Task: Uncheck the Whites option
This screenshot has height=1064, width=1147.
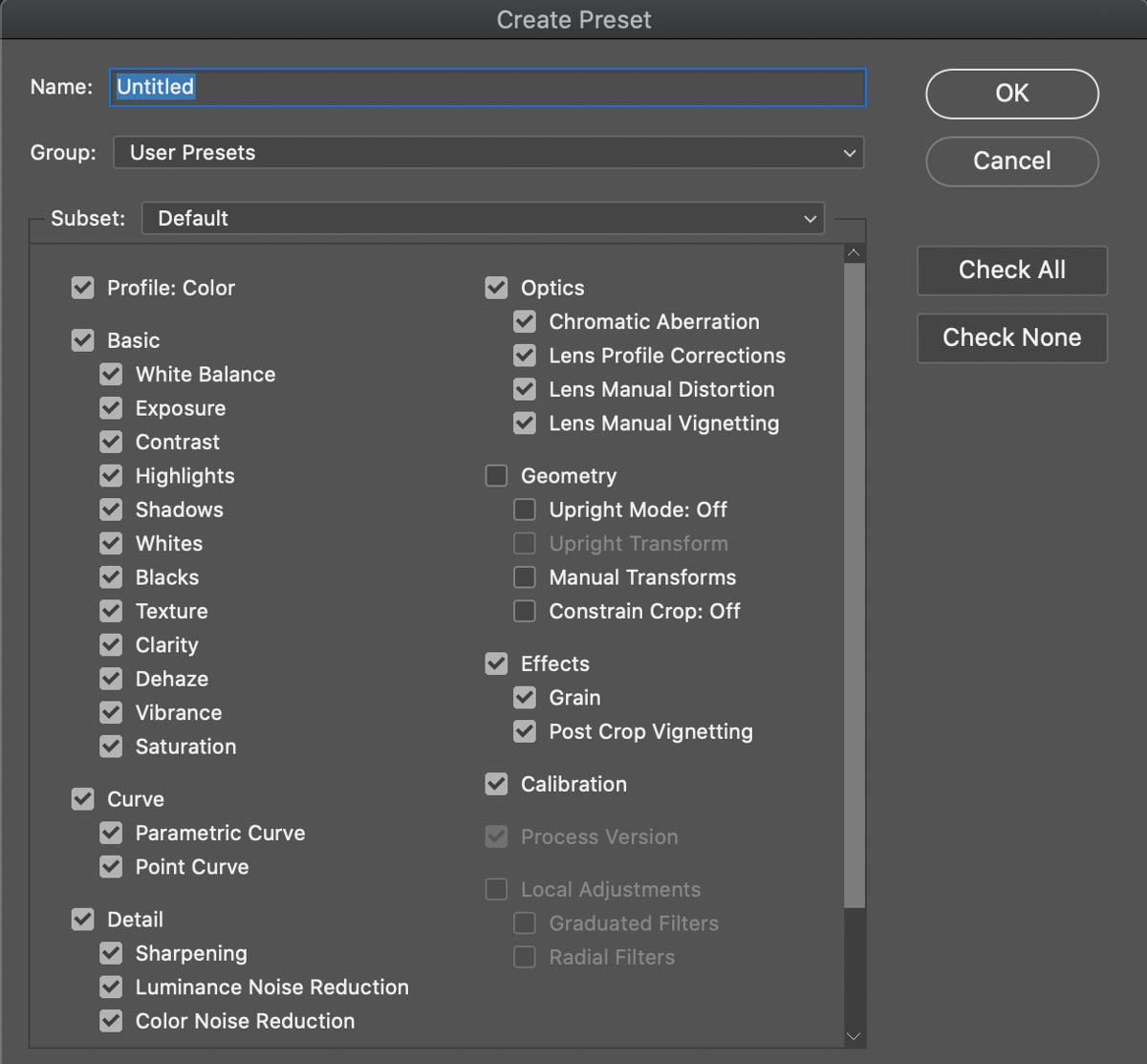Action: [111, 543]
